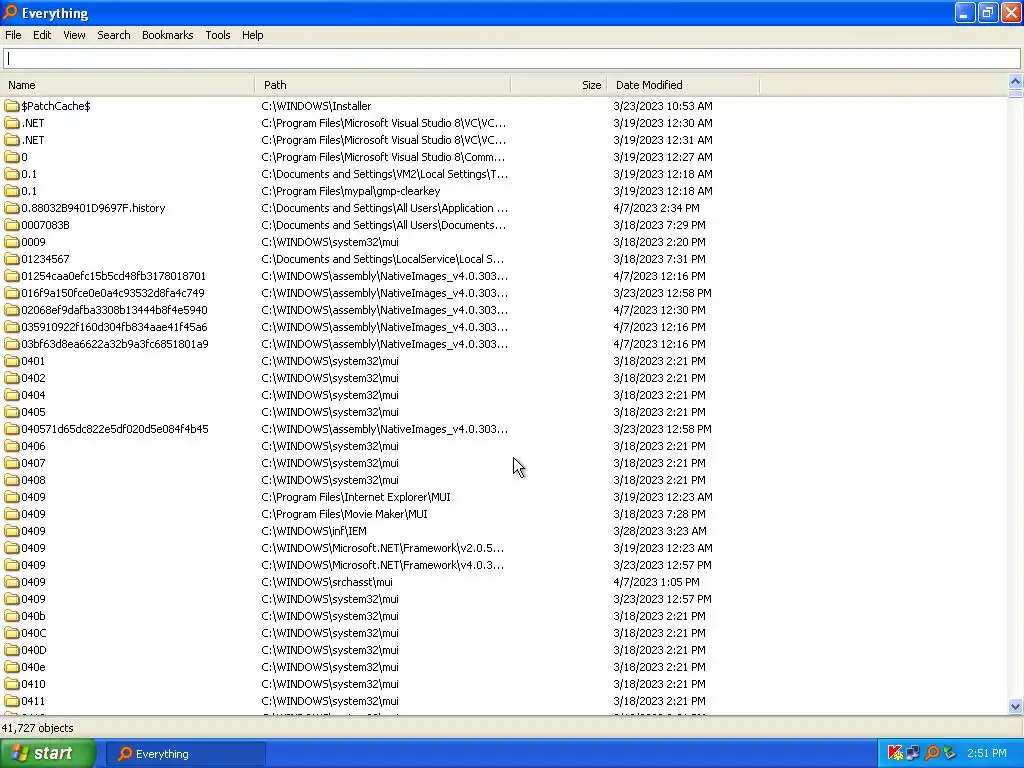
Task: Select folder icon for 0007083B
Action: 12,225
